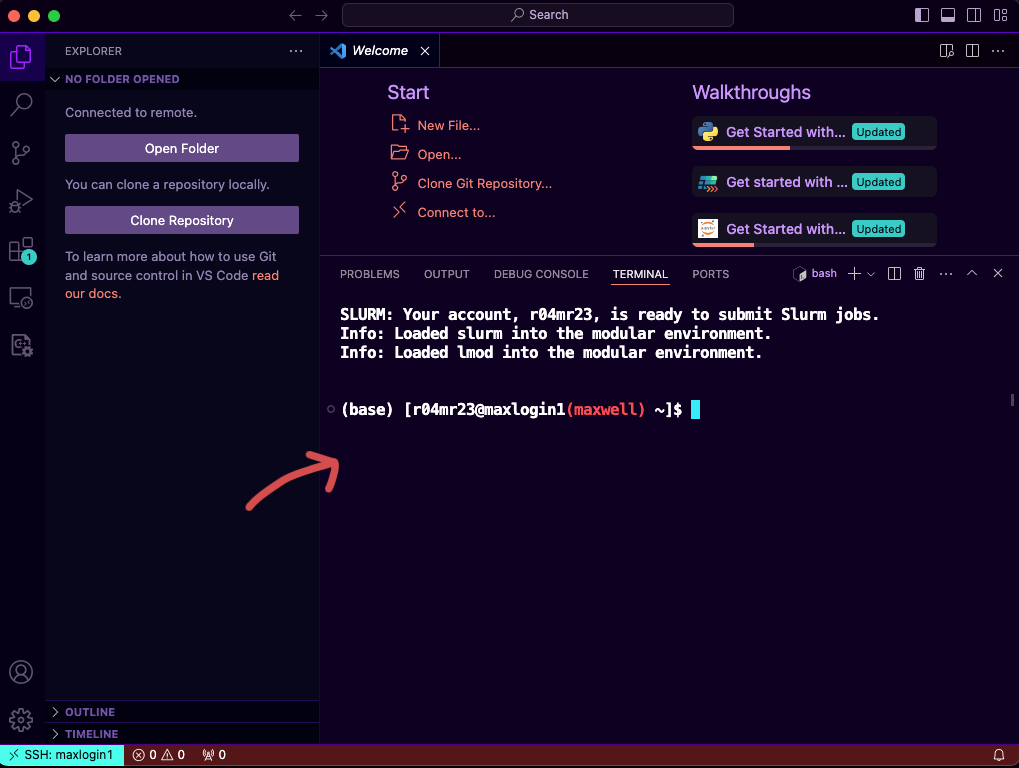
Task: Open the Clone Git Repository link
Action: 484,183
